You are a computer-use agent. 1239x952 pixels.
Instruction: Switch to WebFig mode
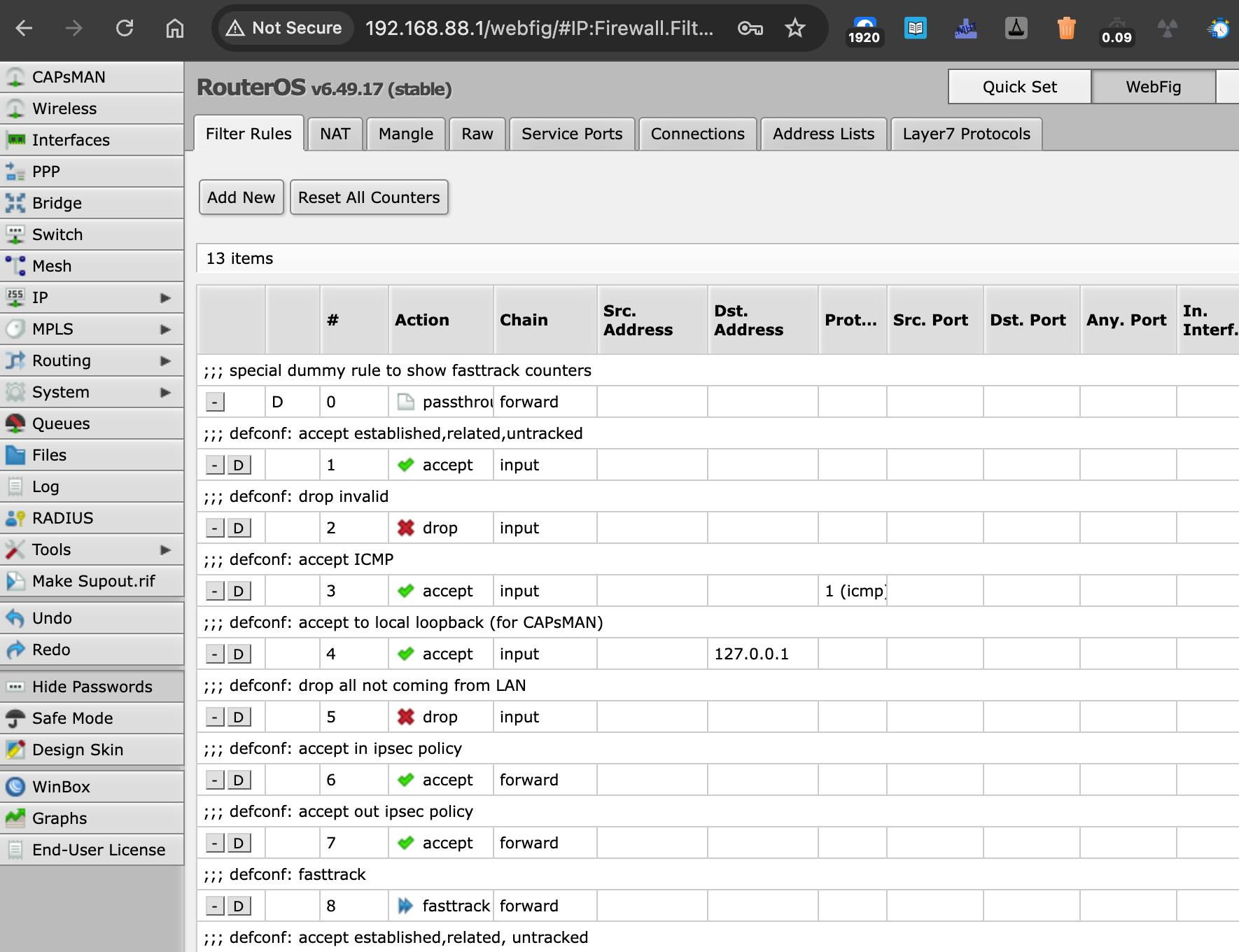(1154, 87)
